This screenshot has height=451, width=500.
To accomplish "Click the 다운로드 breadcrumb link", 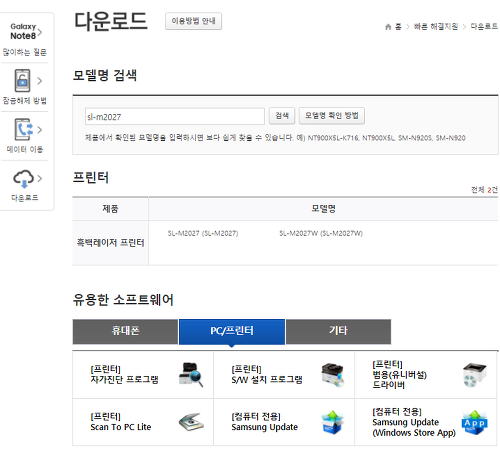I will click(x=484, y=27).
